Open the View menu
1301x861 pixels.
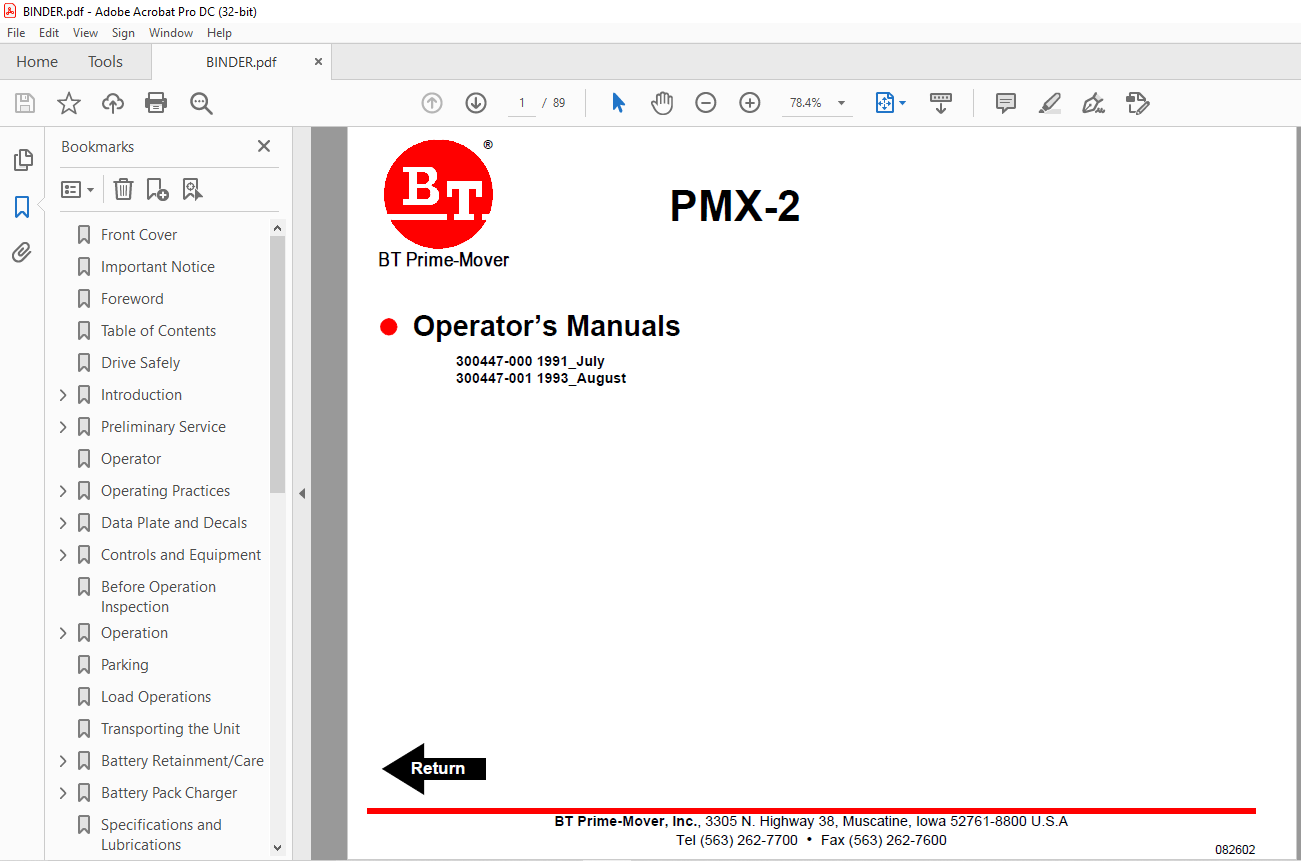(x=85, y=33)
